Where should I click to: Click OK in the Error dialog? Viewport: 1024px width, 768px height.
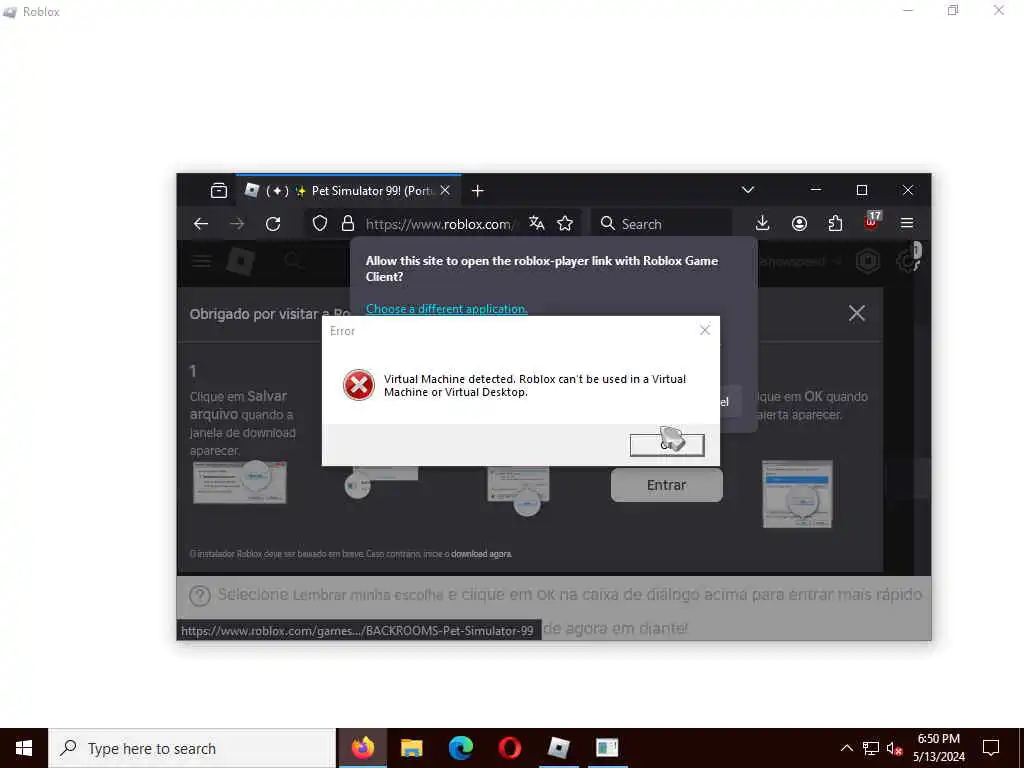tap(667, 445)
